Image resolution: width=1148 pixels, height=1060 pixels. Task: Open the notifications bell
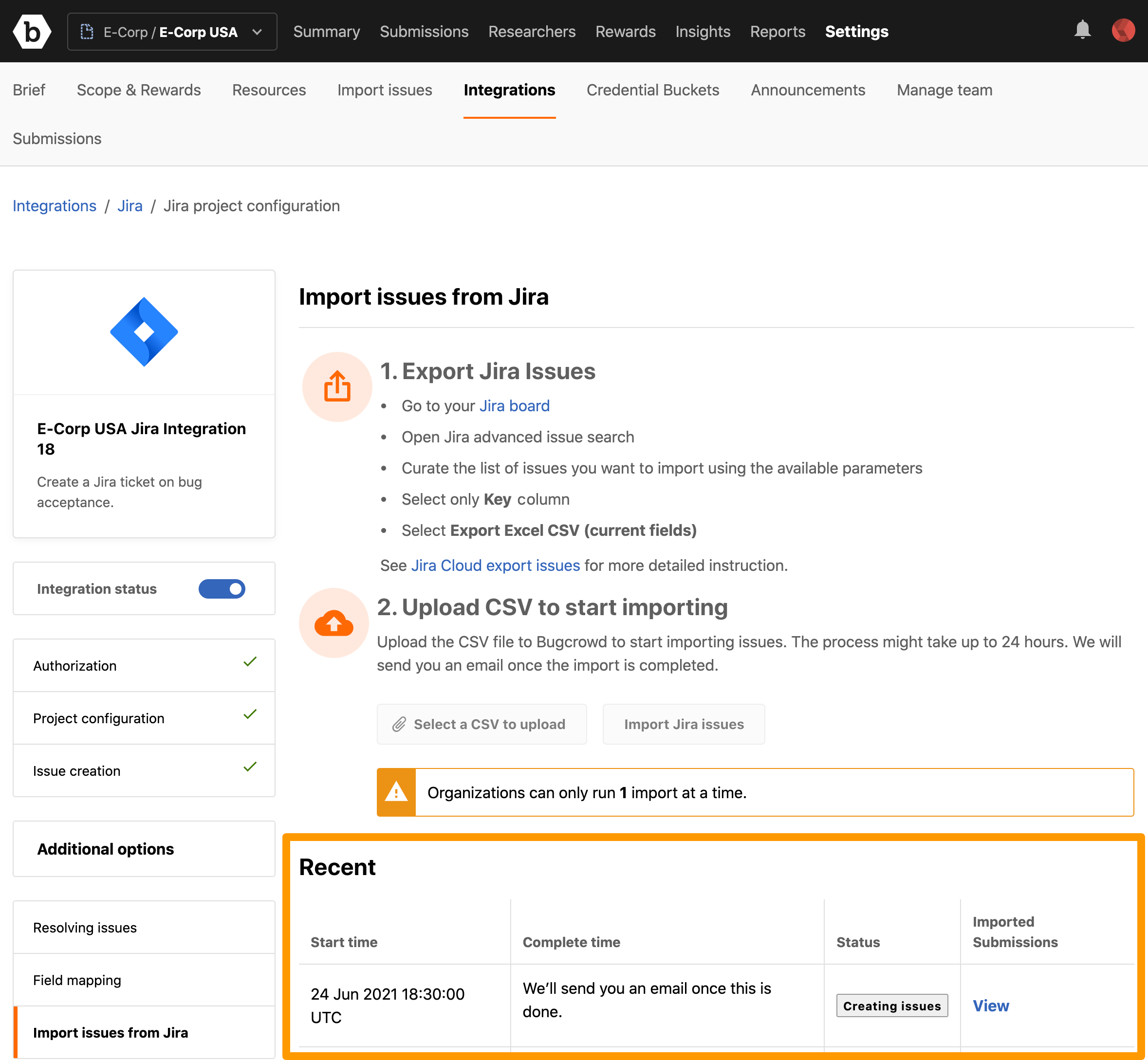click(1082, 30)
